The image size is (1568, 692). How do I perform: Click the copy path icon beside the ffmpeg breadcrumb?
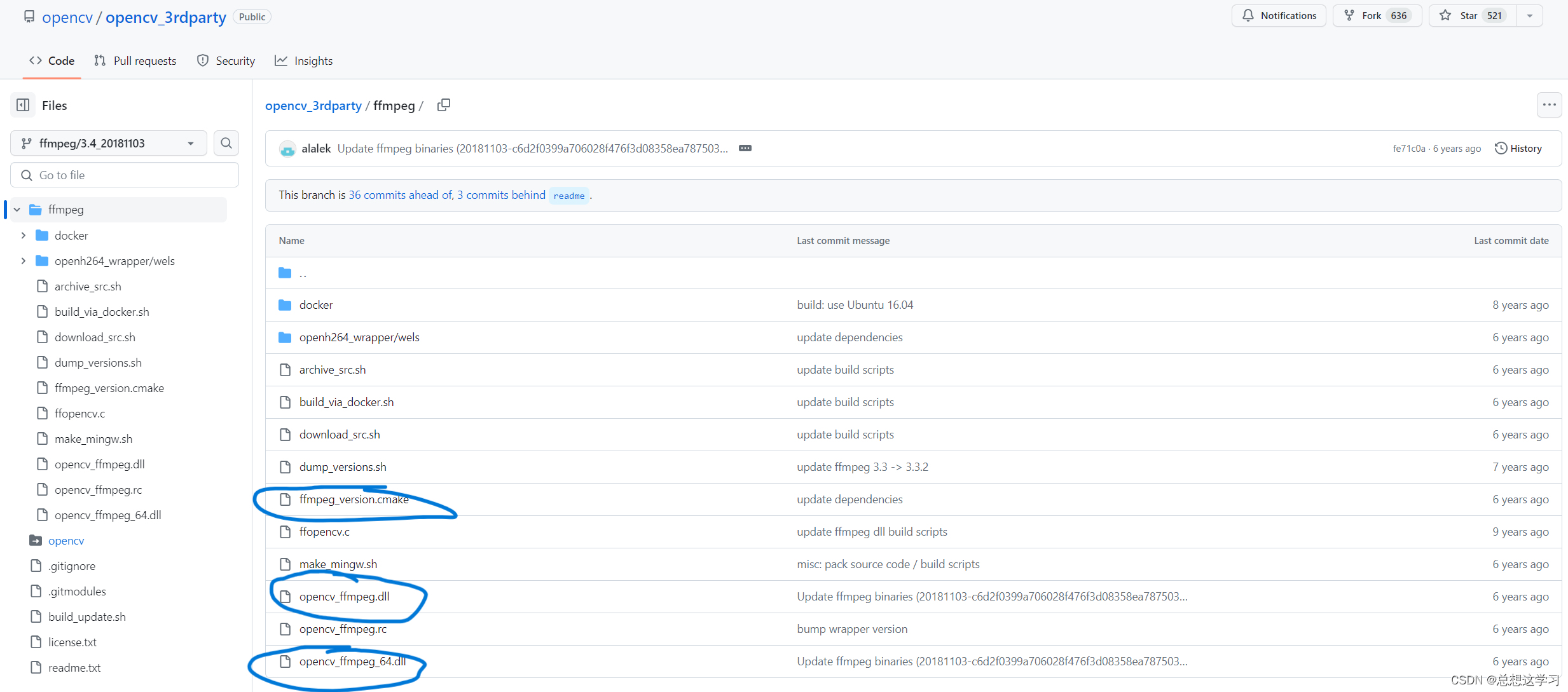coord(444,105)
